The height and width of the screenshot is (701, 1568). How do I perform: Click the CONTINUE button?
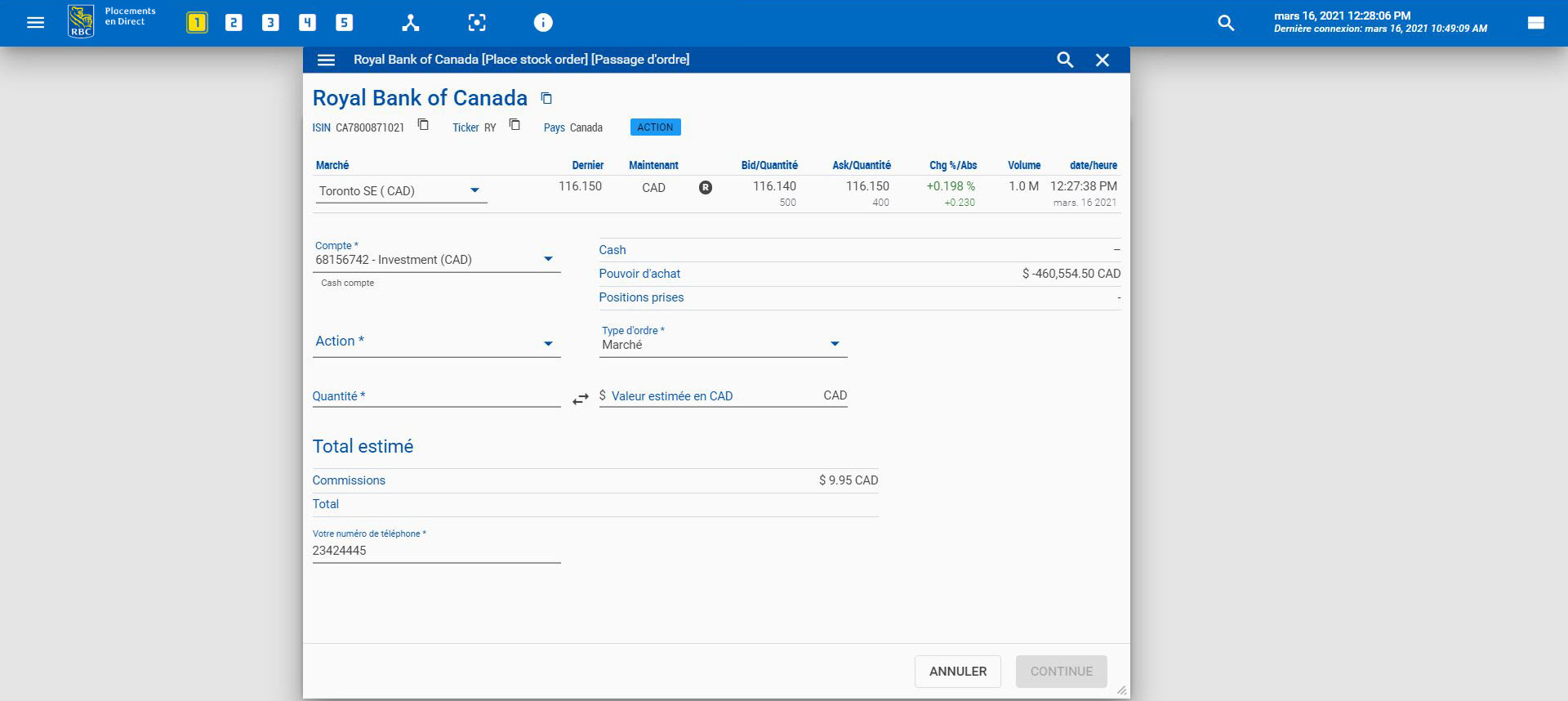(x=1061, y=671)
